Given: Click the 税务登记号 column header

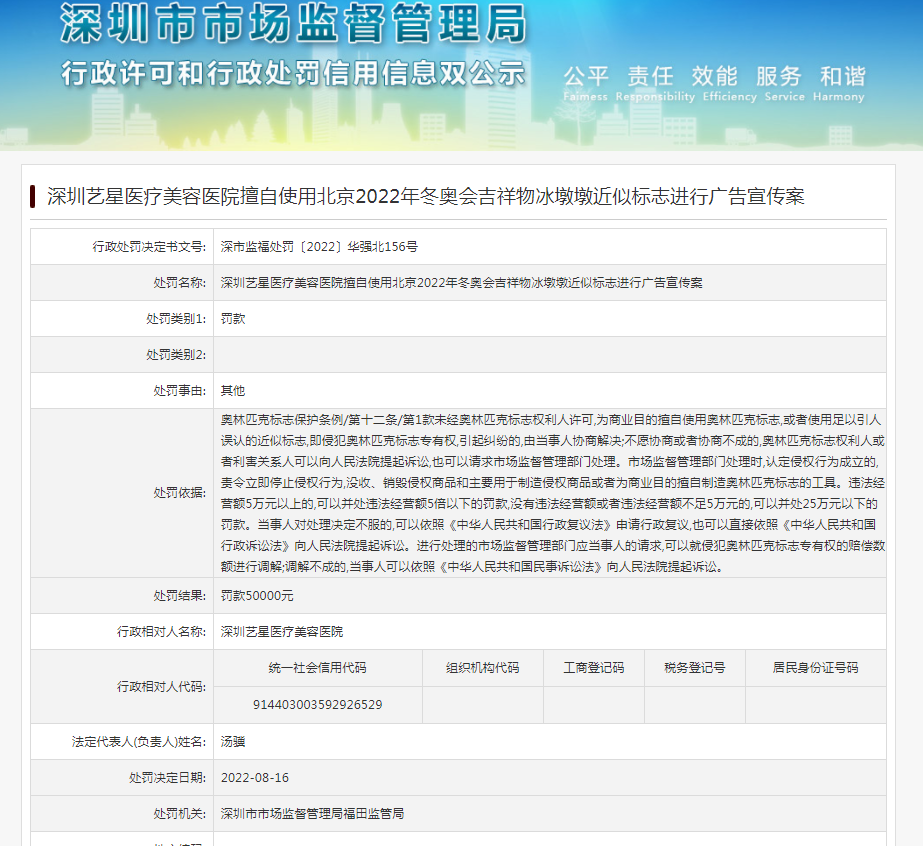Looking at the screenshot, I should pos(694,668).
